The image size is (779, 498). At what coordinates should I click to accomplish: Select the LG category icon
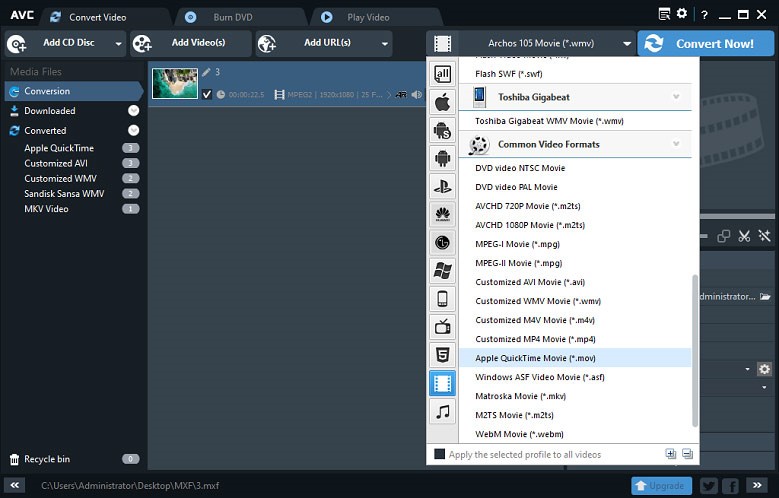pos(442,243)
